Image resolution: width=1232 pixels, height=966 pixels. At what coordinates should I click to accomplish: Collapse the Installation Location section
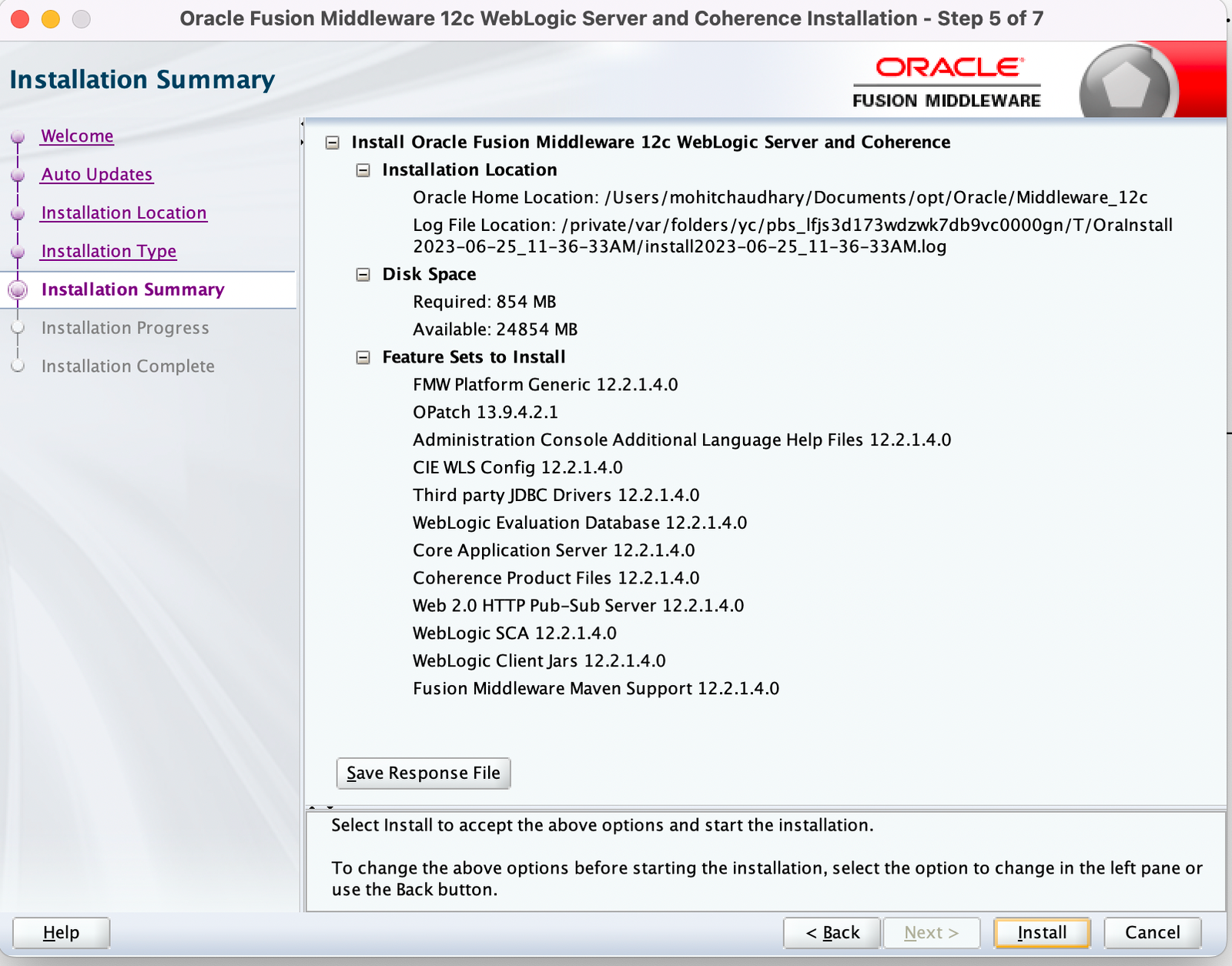(363, 170)
